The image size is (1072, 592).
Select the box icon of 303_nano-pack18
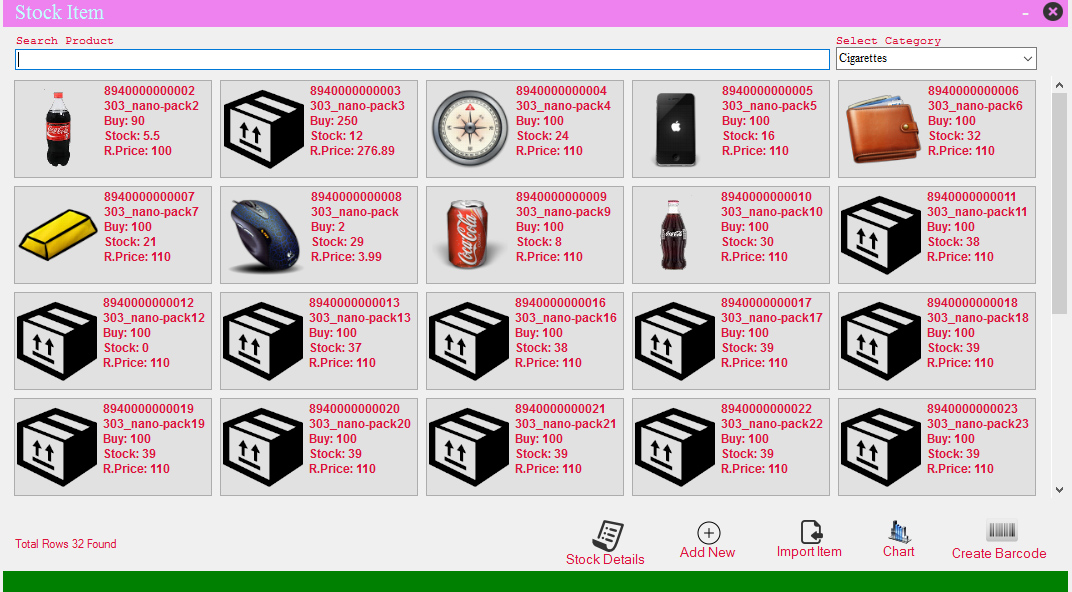[x=881, y=341]
